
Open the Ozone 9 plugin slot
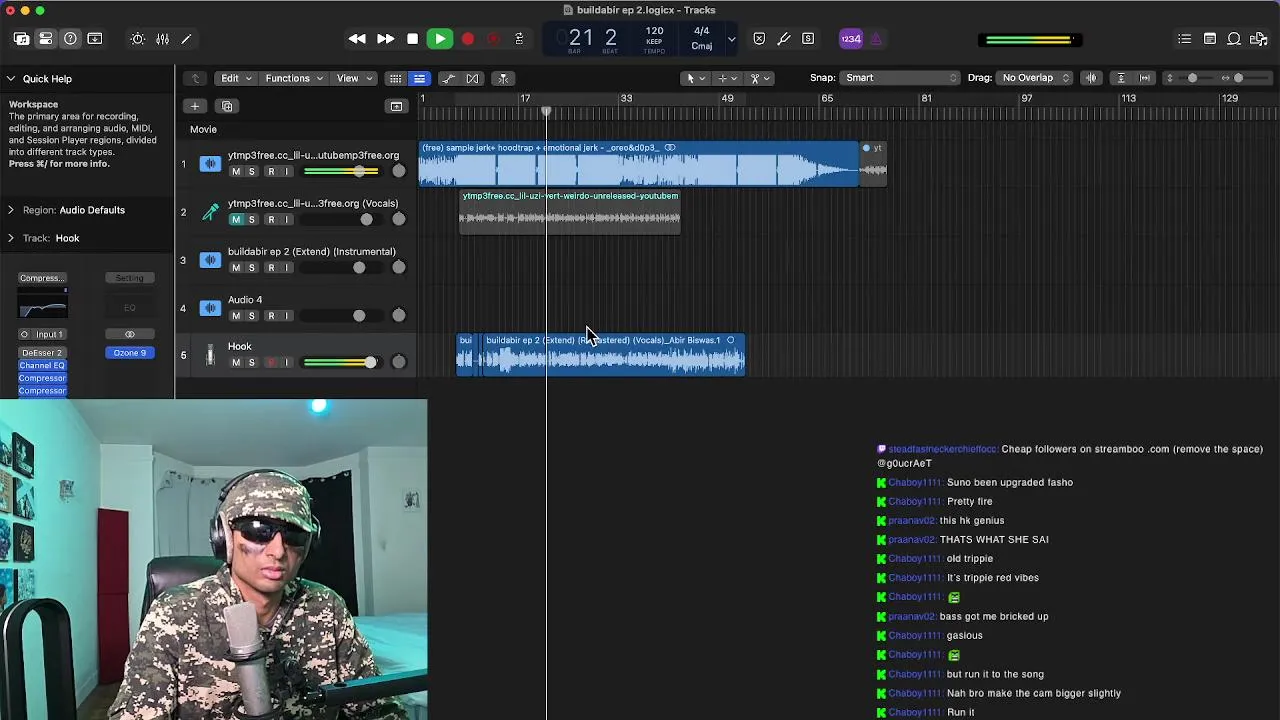point(130,353)
